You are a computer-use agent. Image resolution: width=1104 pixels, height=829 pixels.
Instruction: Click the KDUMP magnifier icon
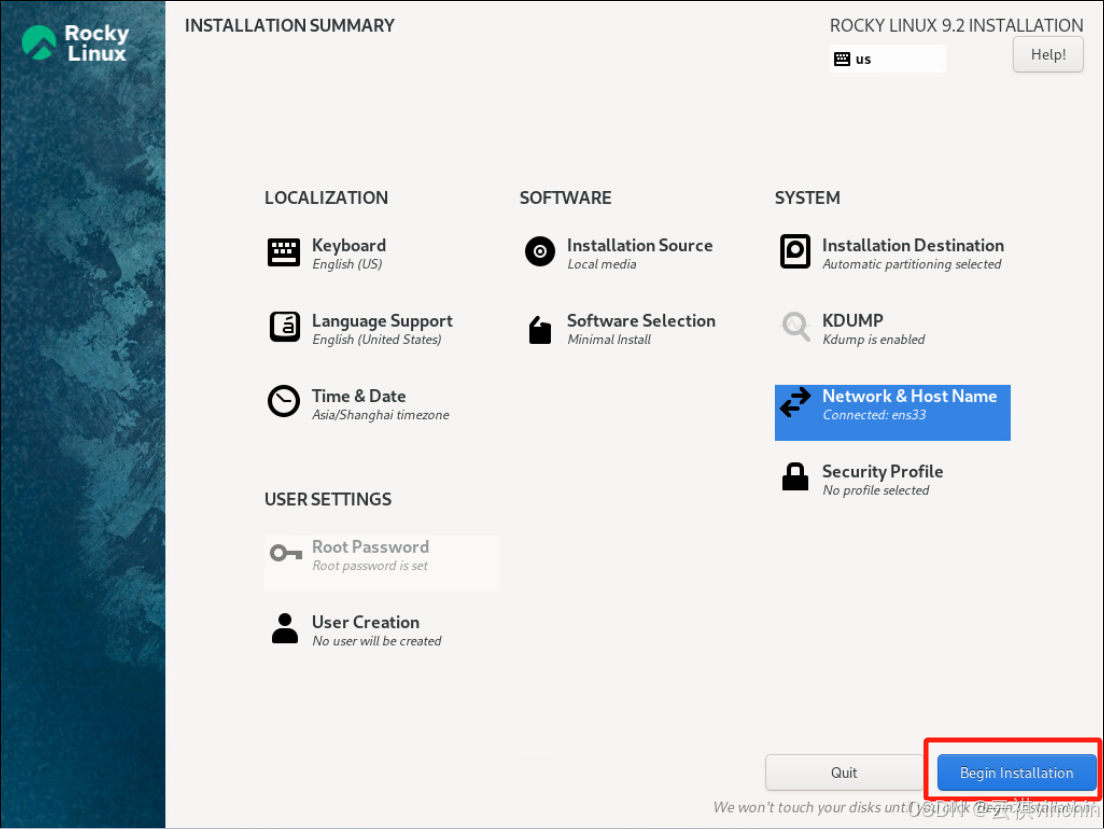pos(796,327)
